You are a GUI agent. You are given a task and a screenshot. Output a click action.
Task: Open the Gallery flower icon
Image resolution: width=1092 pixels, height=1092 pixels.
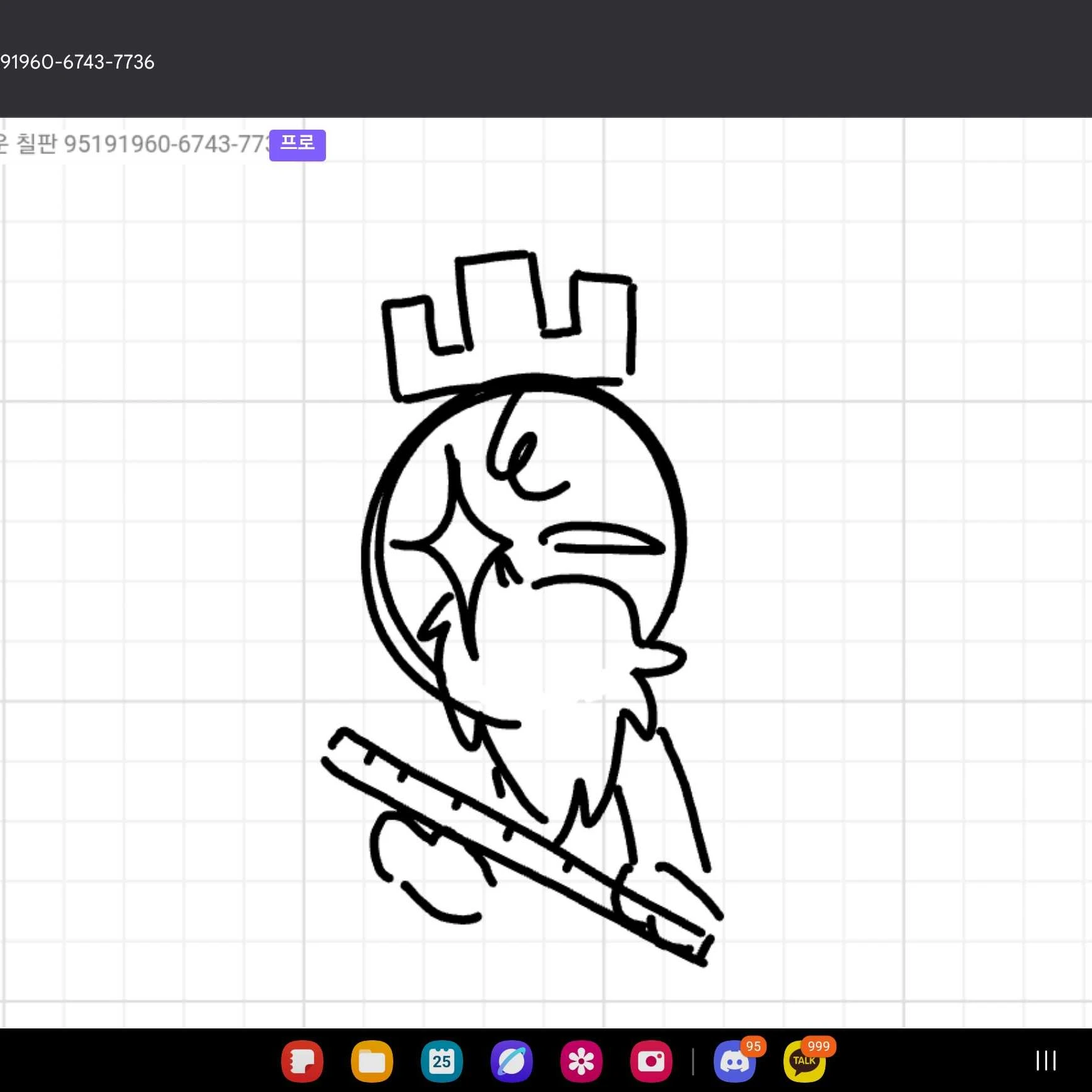tap(582, 1061)
